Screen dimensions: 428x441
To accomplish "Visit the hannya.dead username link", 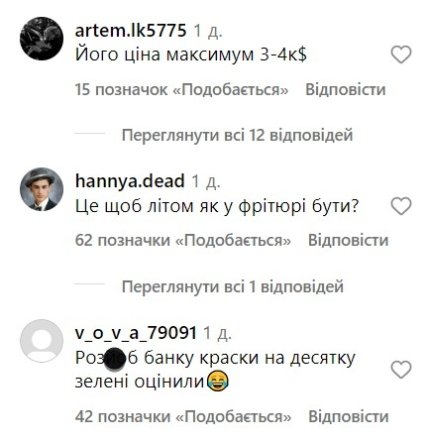I will pos(130,181).
